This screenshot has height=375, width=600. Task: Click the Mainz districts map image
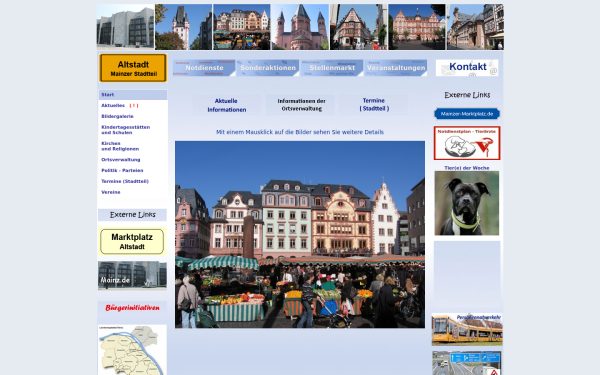132,350
